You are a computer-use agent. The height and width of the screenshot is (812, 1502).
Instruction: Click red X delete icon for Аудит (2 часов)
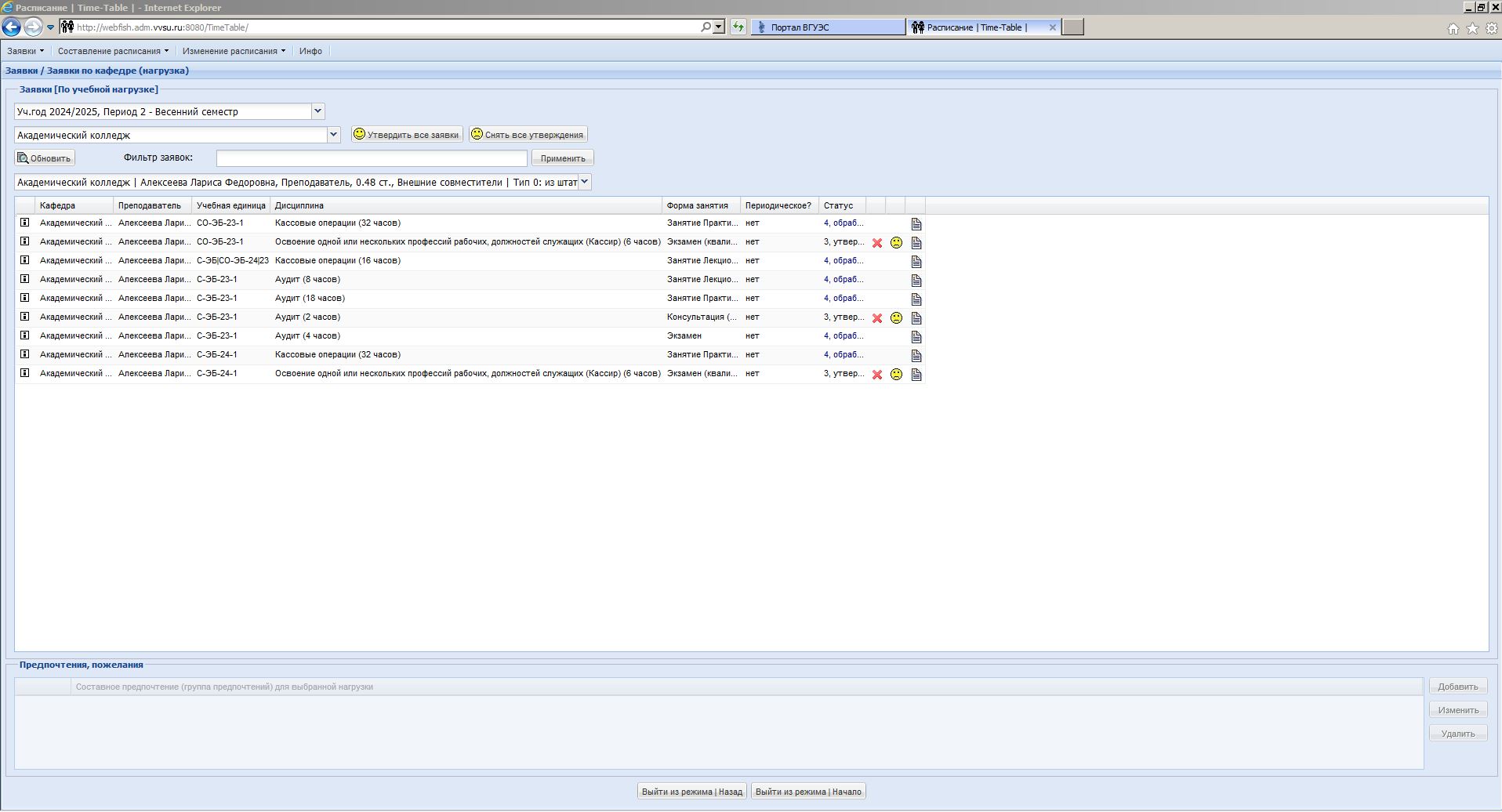[877, 318]
